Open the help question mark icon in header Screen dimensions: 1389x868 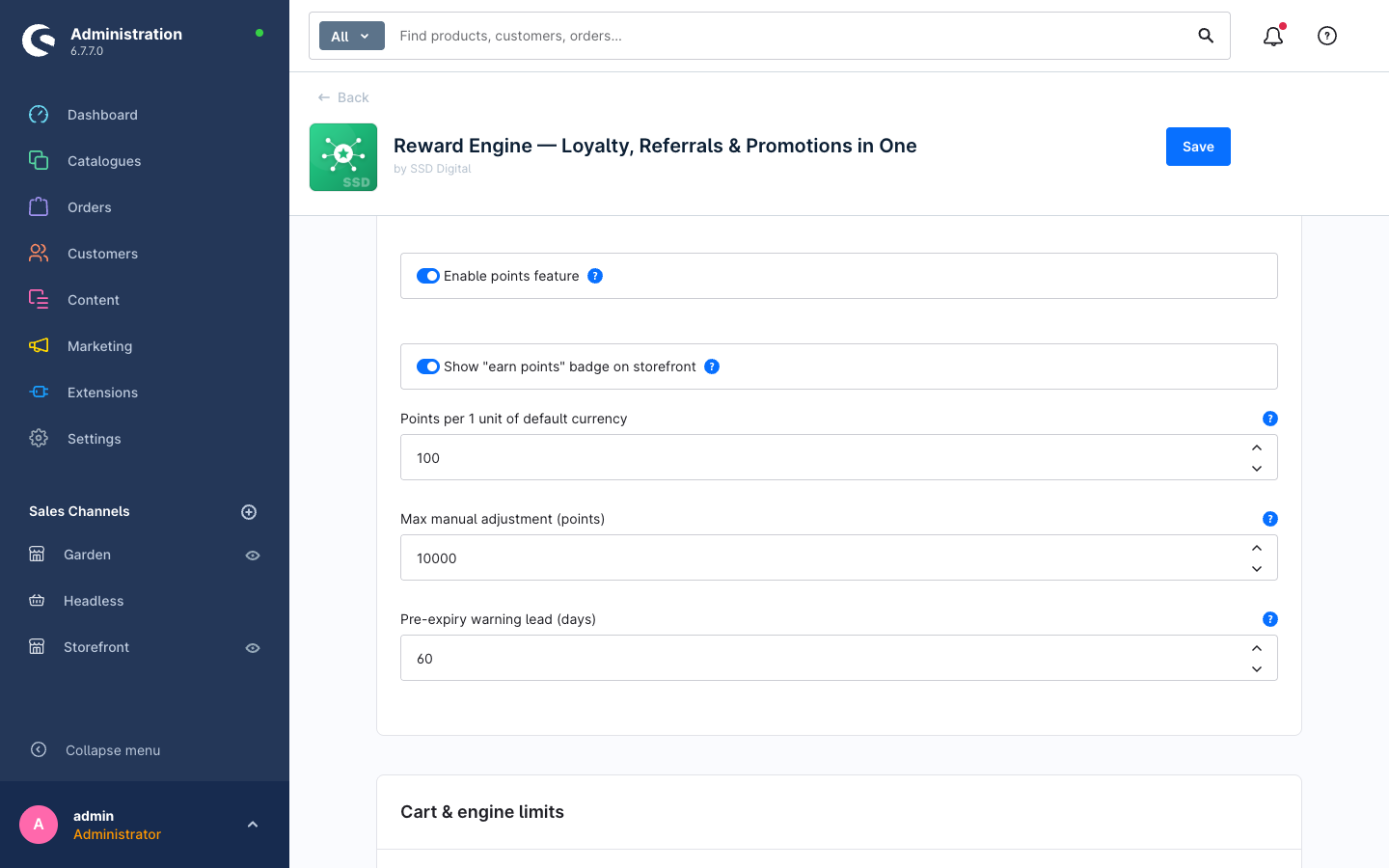coord(1327,36)
